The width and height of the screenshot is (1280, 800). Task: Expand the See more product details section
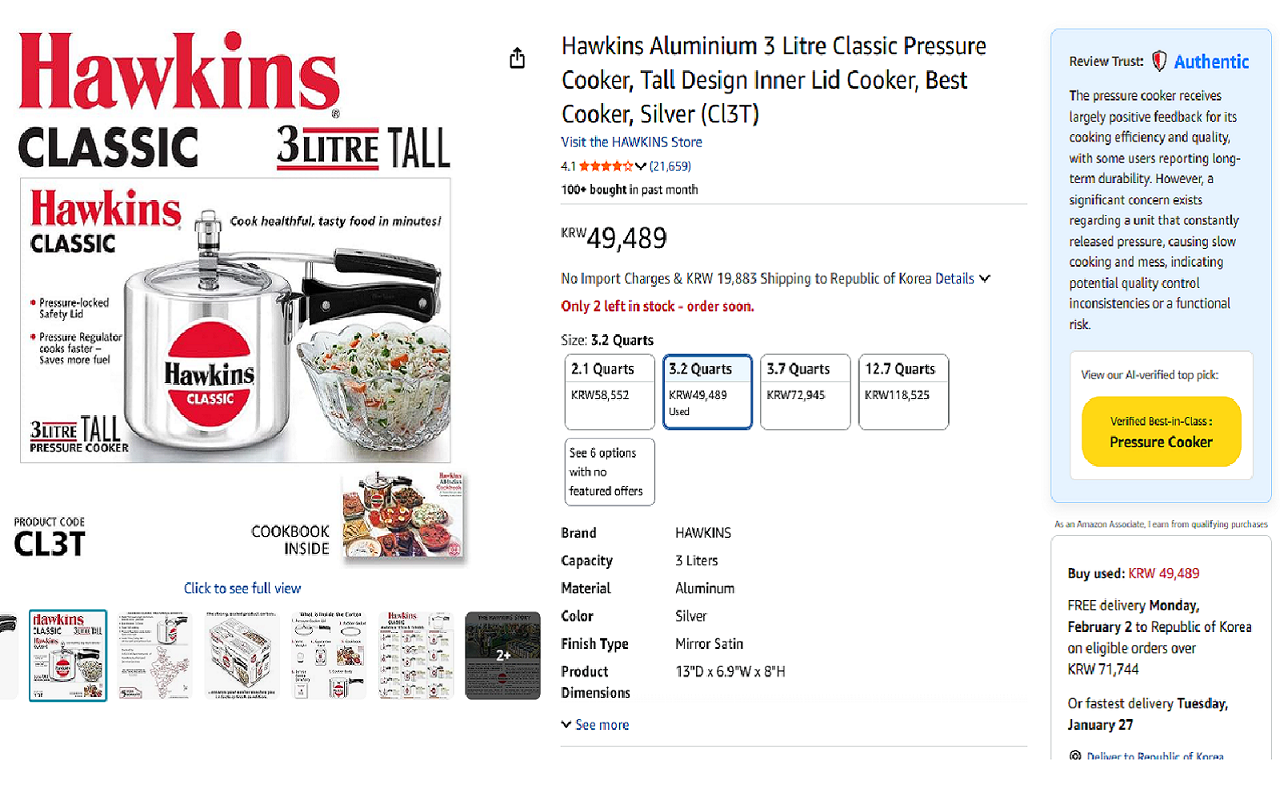coord(594,724)
